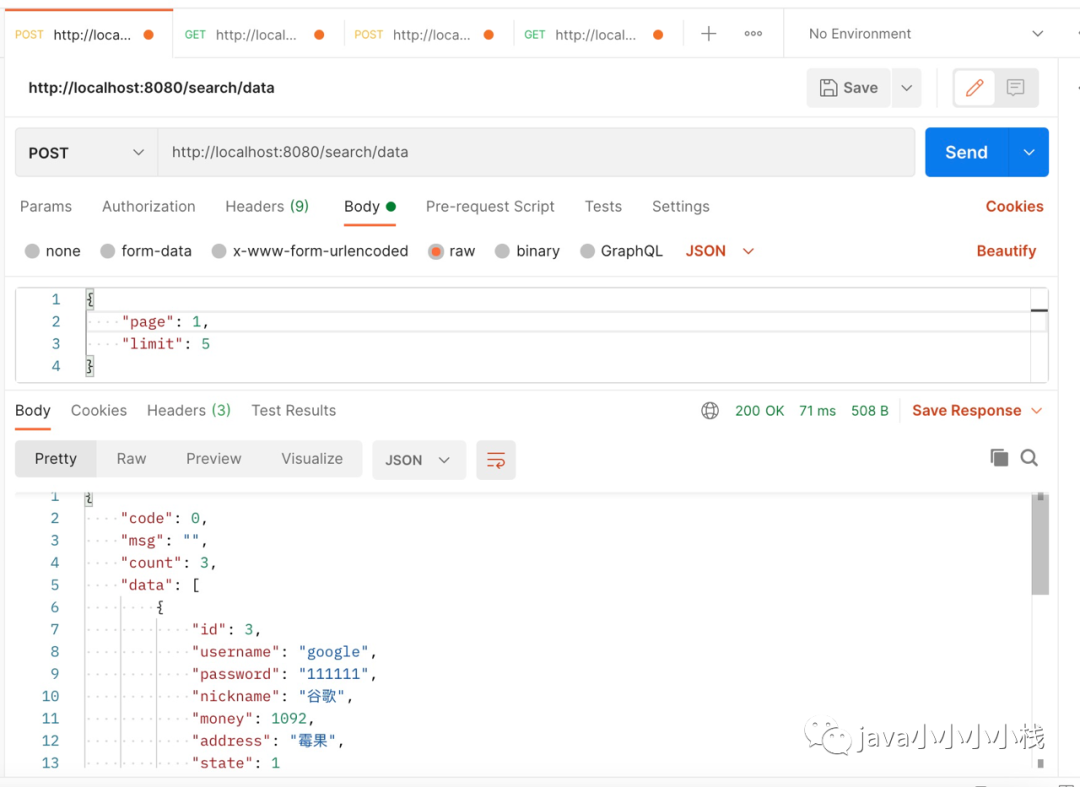The height and width of the screenshot is (787, 1080).
Task: Select the none body type
Action: click(x=52, y=251)
